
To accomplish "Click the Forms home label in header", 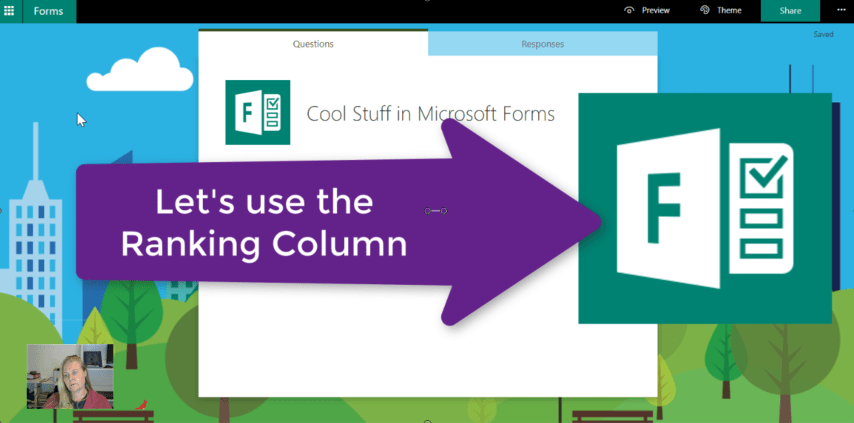I will tap(49, 11).
